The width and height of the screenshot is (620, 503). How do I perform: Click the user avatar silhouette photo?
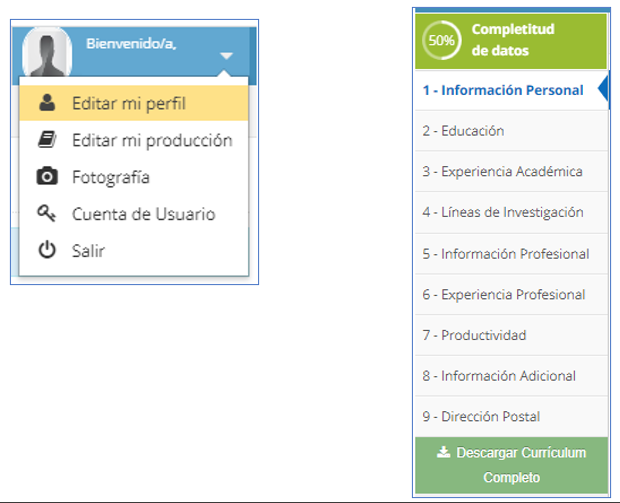pos(47,52)
